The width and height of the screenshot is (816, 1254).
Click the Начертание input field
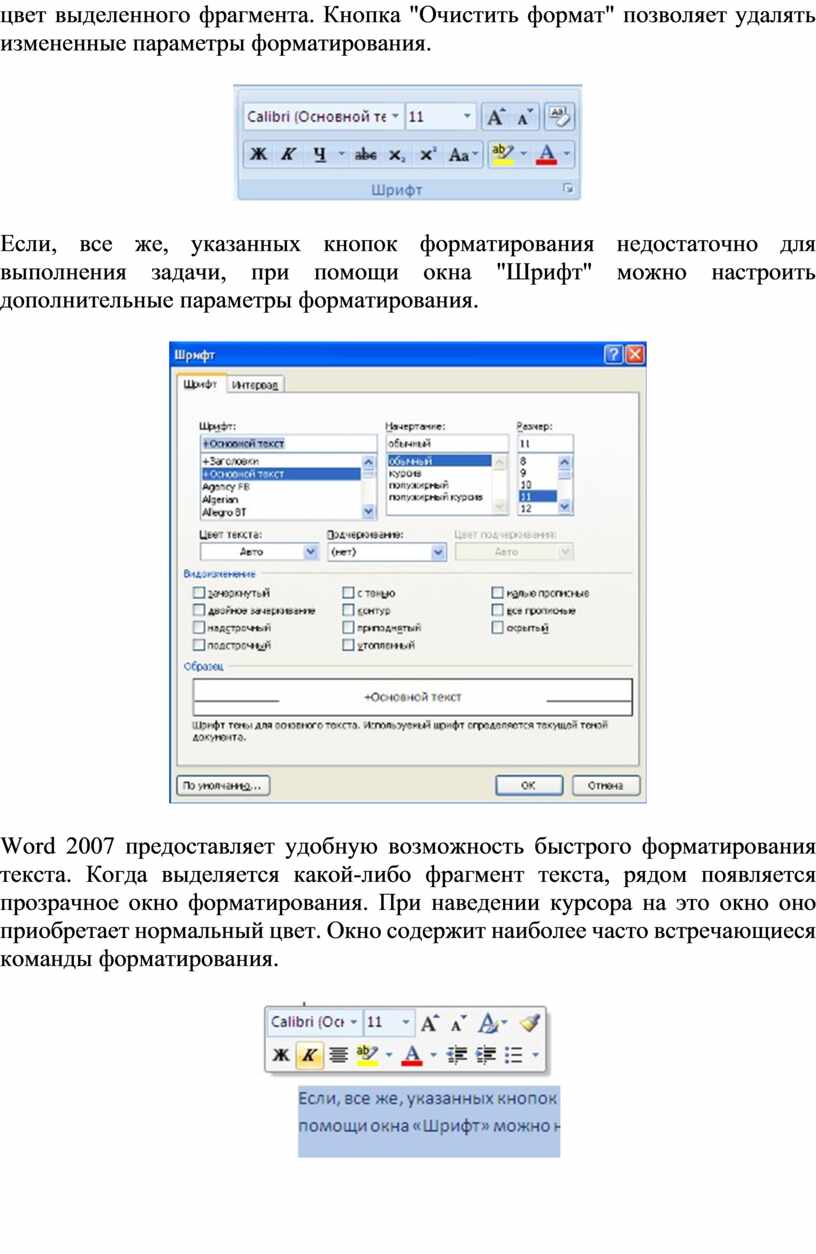click(446, 443)
